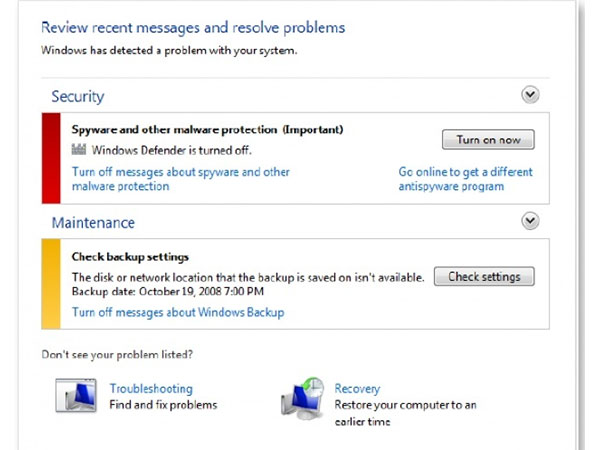
Task: Click the Check settings button
Action: [484, 276]
